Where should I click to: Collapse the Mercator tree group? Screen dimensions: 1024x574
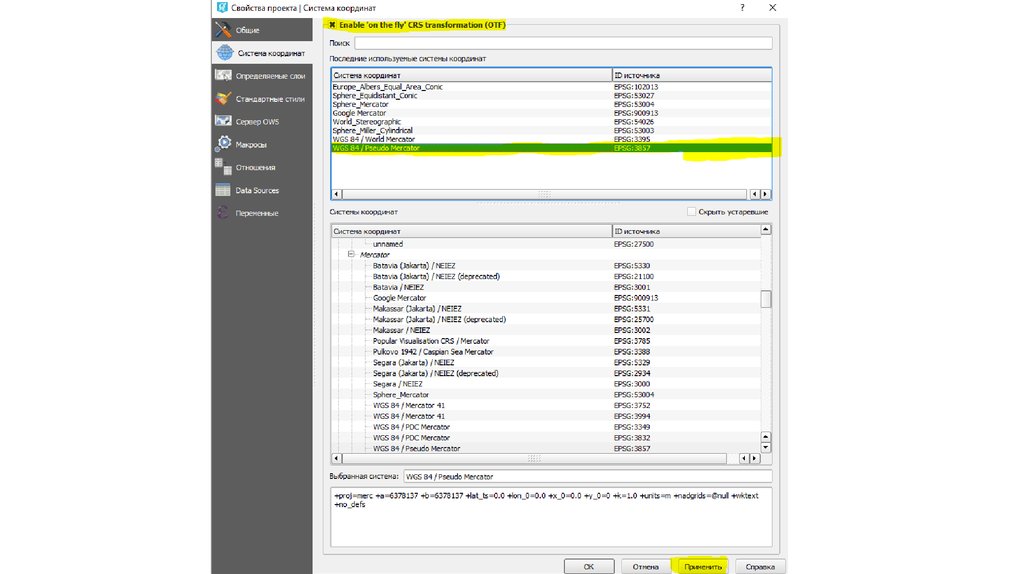351,255
